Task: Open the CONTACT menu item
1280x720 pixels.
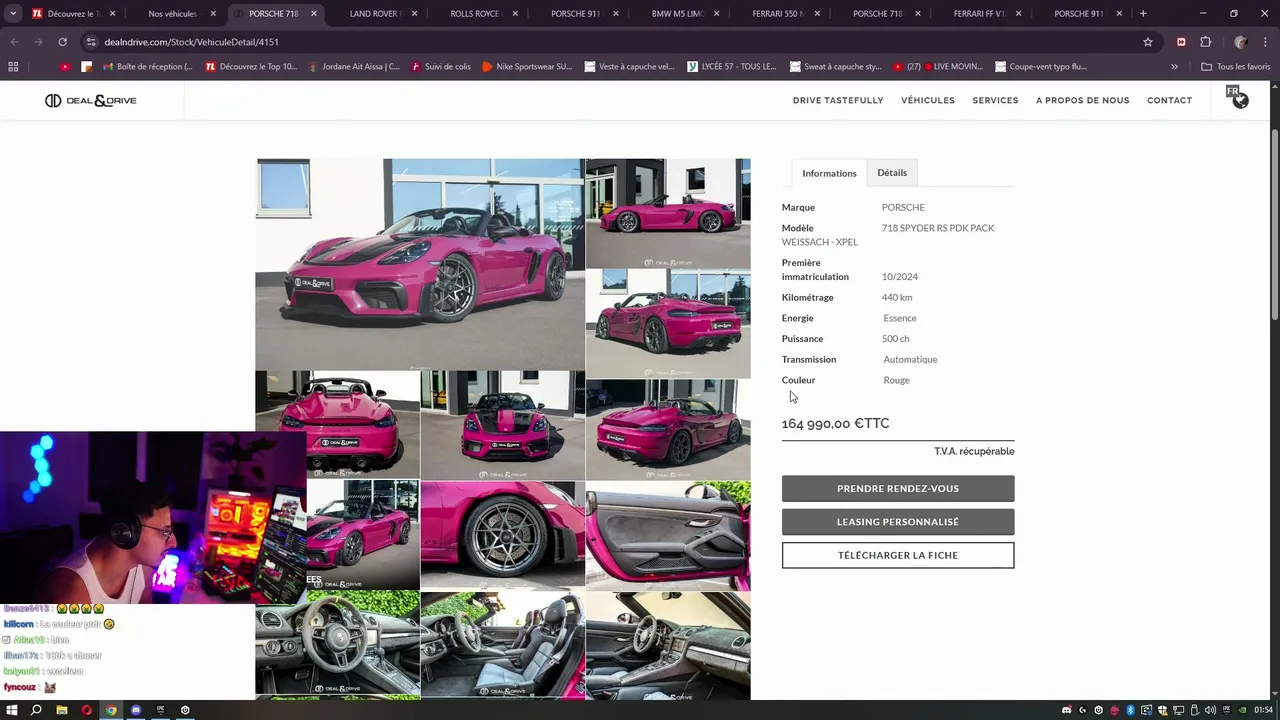Action: [x=1169, y=100]
